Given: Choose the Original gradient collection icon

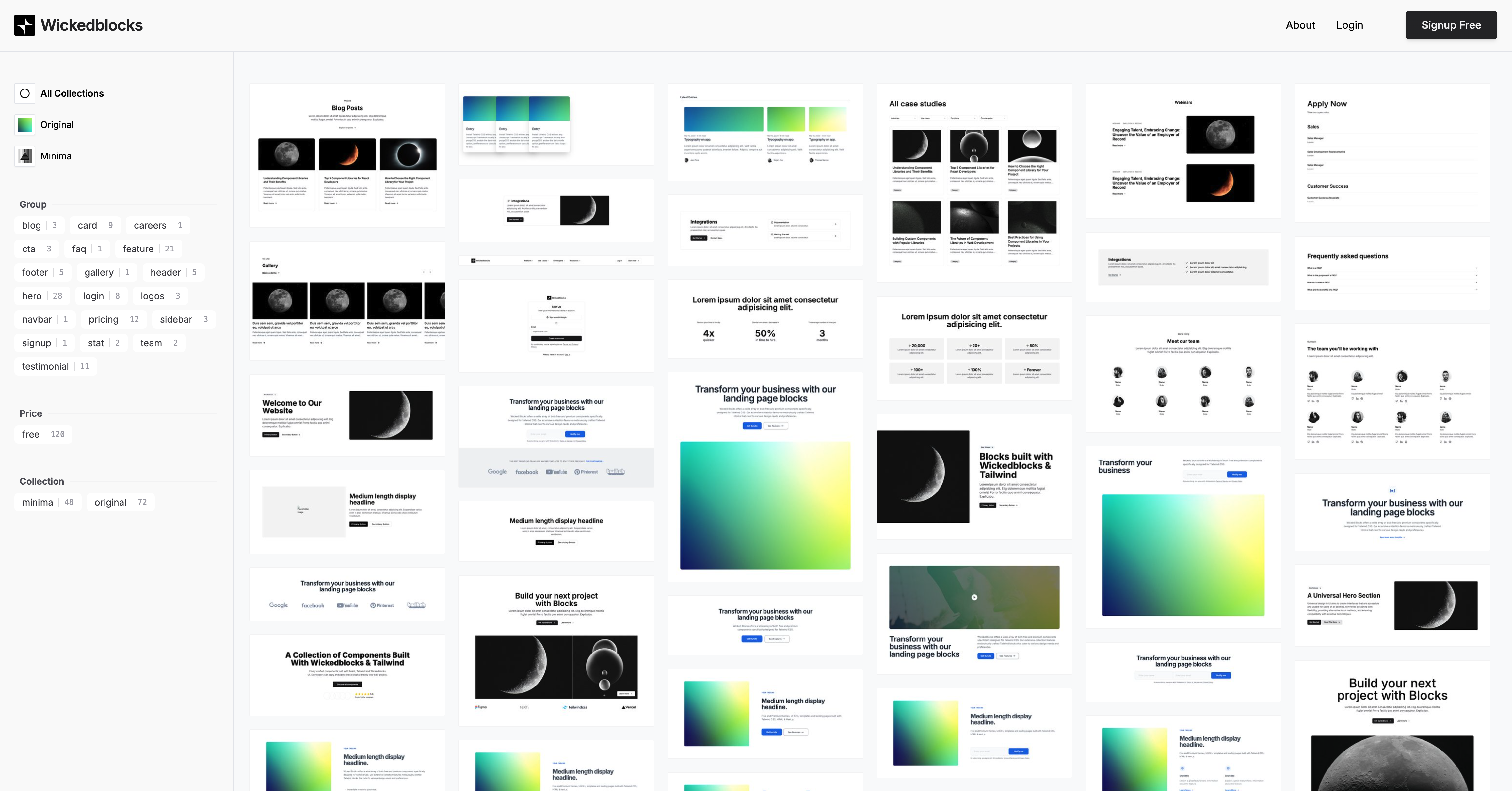Looking at the screenshot, I should tap(24, 124).
